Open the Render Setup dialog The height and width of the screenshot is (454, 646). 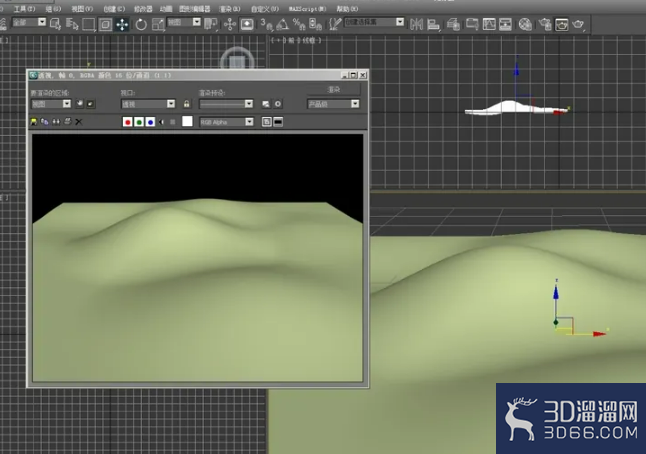(545, 25)
